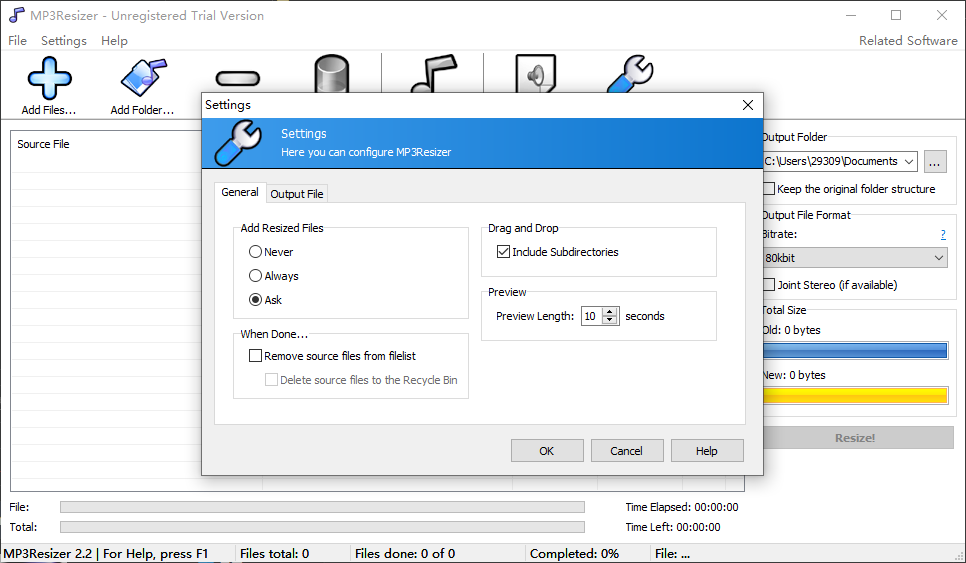Decrease Preview Length with down arrow
Image resolution: width=966 pixels, height=563 pixels.
tap(610, 320)
